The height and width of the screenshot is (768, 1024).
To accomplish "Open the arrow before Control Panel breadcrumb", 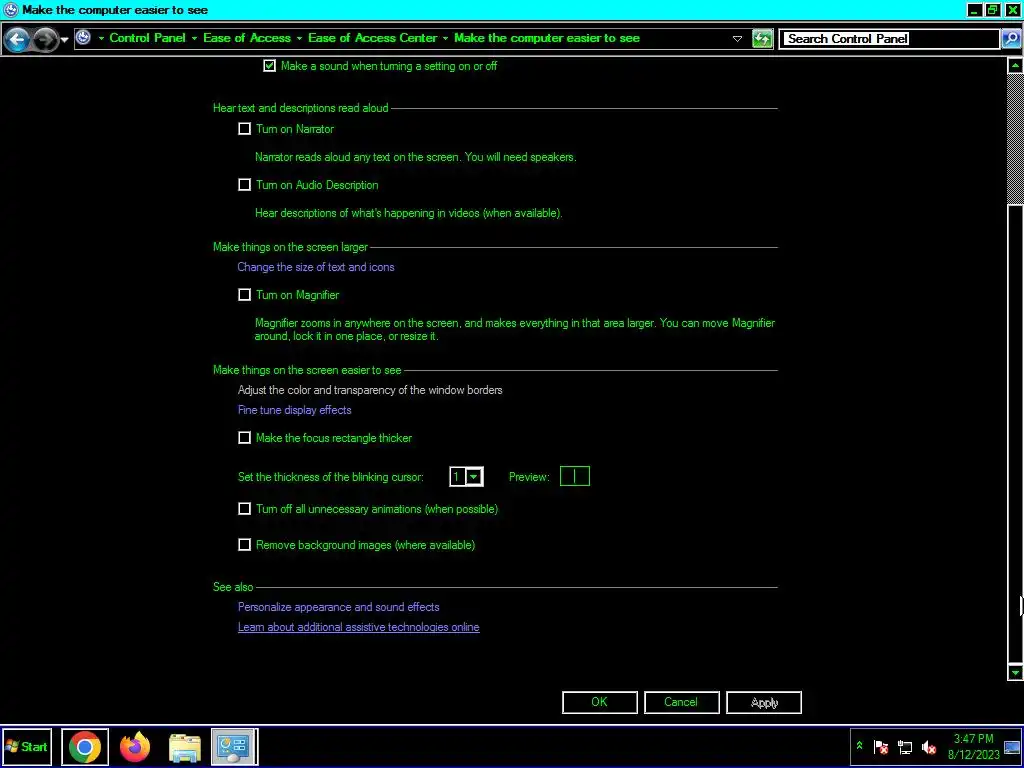I will pos(101,39).
